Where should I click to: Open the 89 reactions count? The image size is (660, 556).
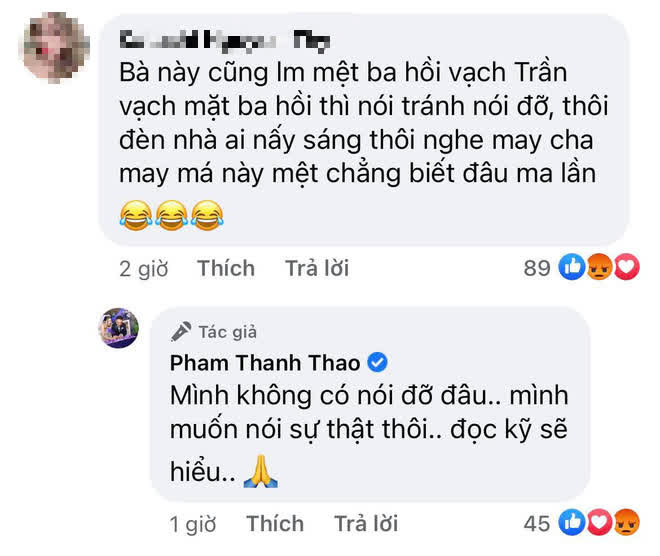(537, 268)
